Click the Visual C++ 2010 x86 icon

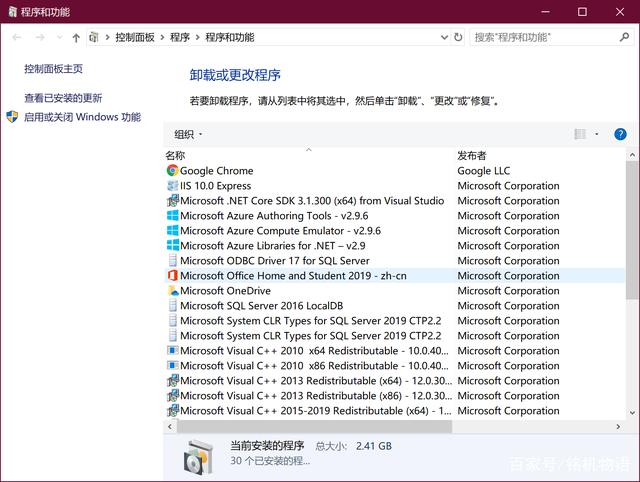(x=173, y=365)
